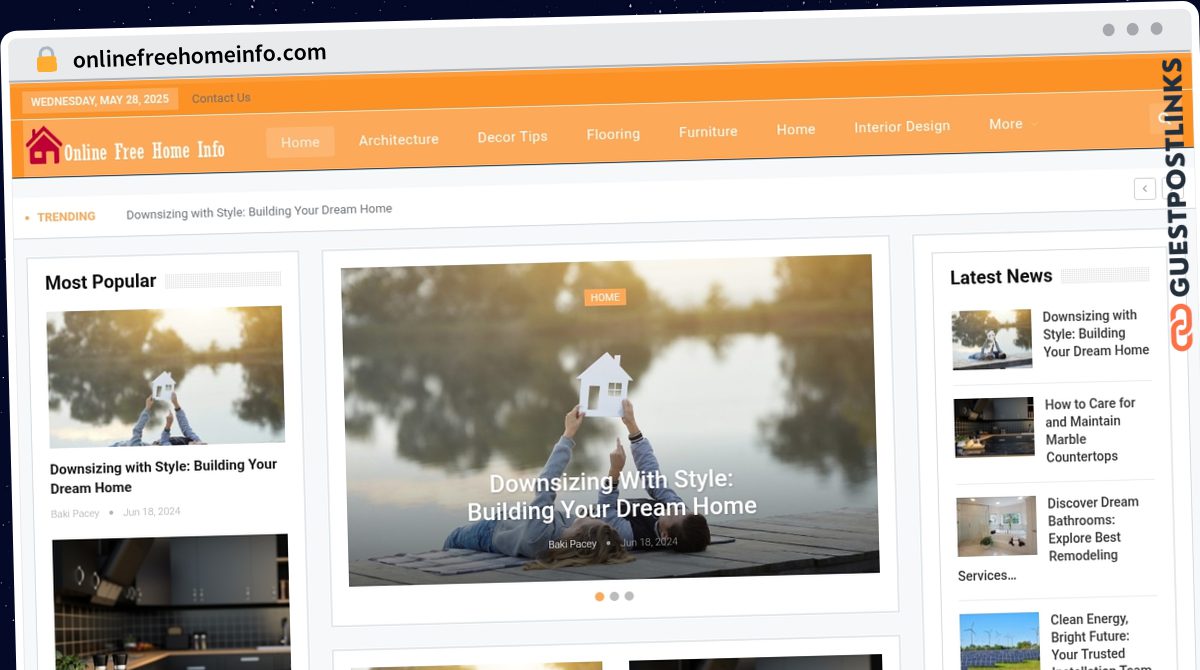Click Jun 18, 2024 date on slider

pyautogui.click(x=649, y=542)
